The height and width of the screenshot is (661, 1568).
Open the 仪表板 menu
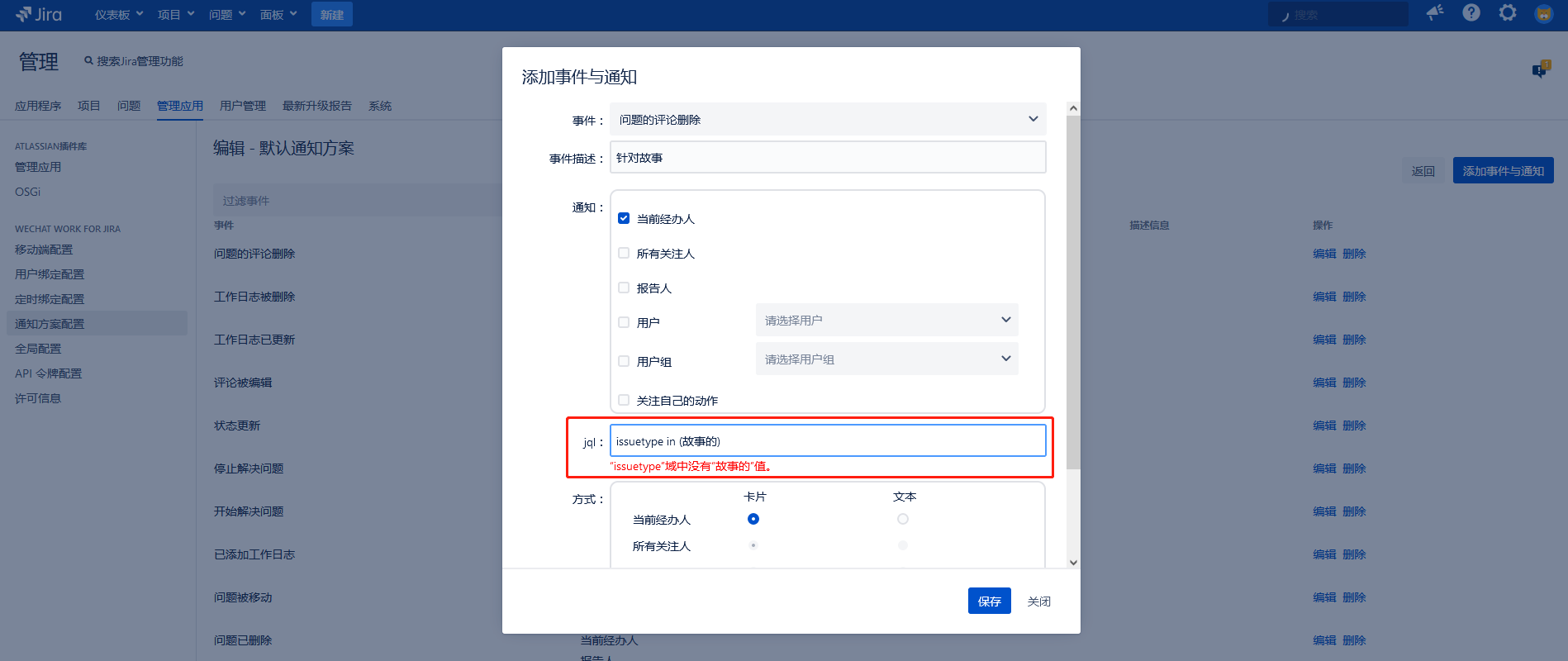119,15
